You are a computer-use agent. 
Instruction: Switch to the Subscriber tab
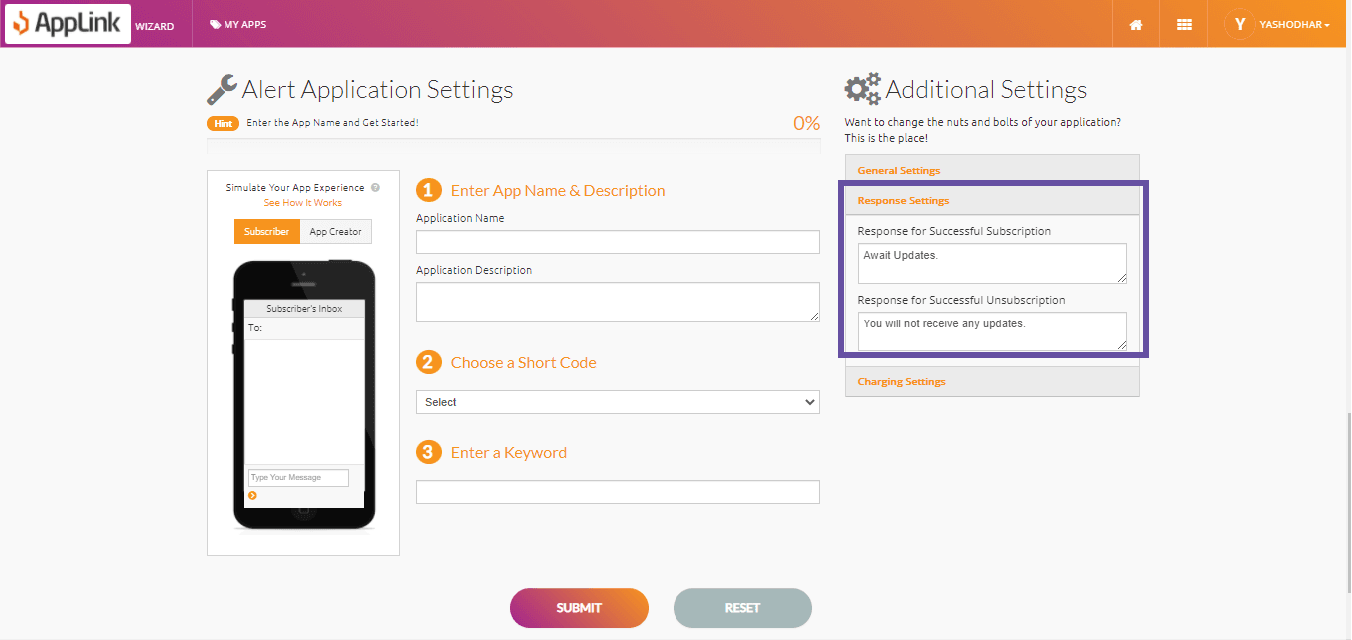tap(266, 231)
